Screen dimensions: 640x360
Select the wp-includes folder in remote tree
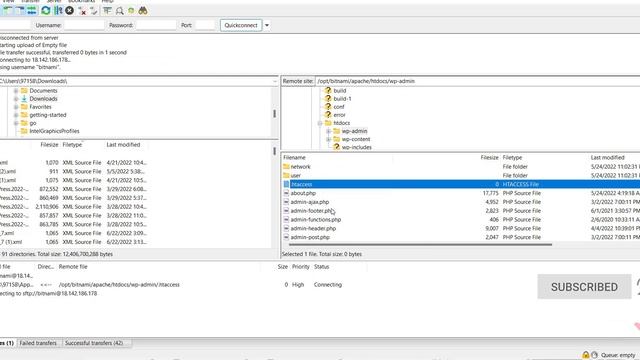click(356, 147)
